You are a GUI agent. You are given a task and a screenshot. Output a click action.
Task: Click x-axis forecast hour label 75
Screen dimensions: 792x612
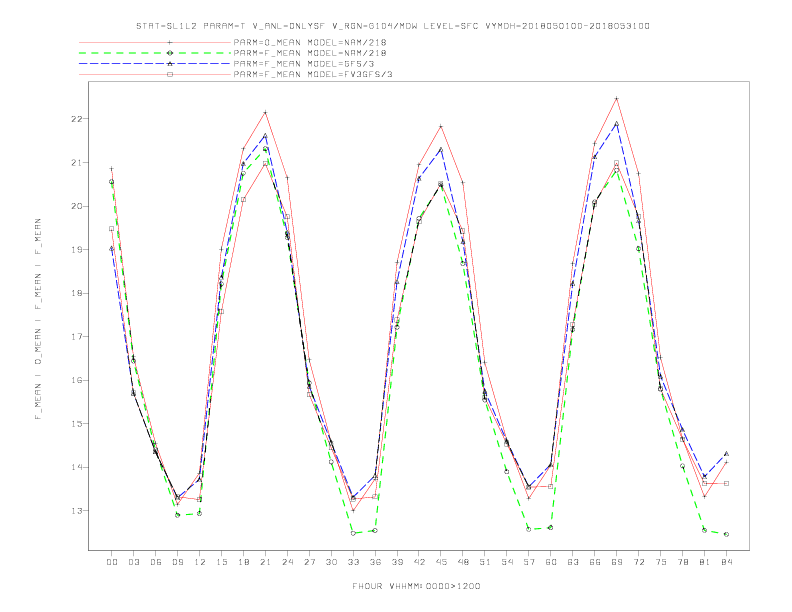[x=661, y=562]
